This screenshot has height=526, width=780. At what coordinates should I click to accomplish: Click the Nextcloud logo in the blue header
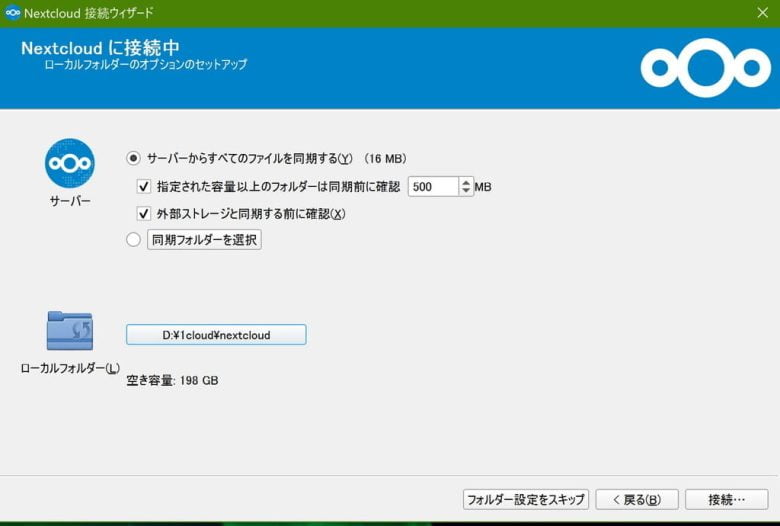pyautogui.click(x=705, y=68)
